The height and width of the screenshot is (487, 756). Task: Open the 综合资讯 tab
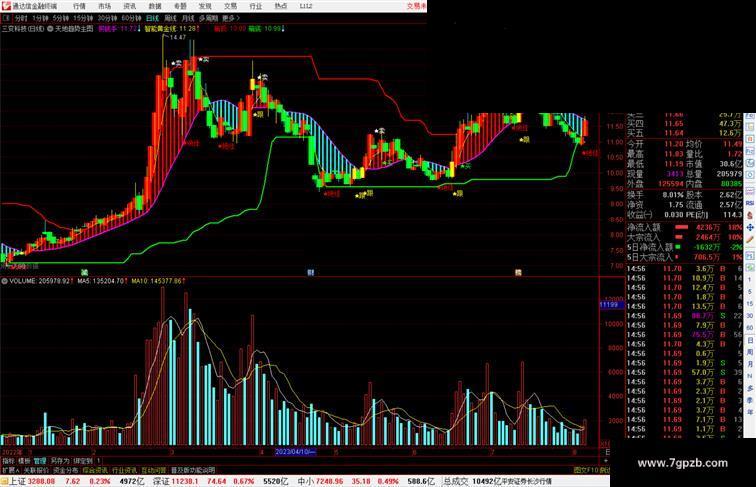pyautogui.click(x=95, y=470)
